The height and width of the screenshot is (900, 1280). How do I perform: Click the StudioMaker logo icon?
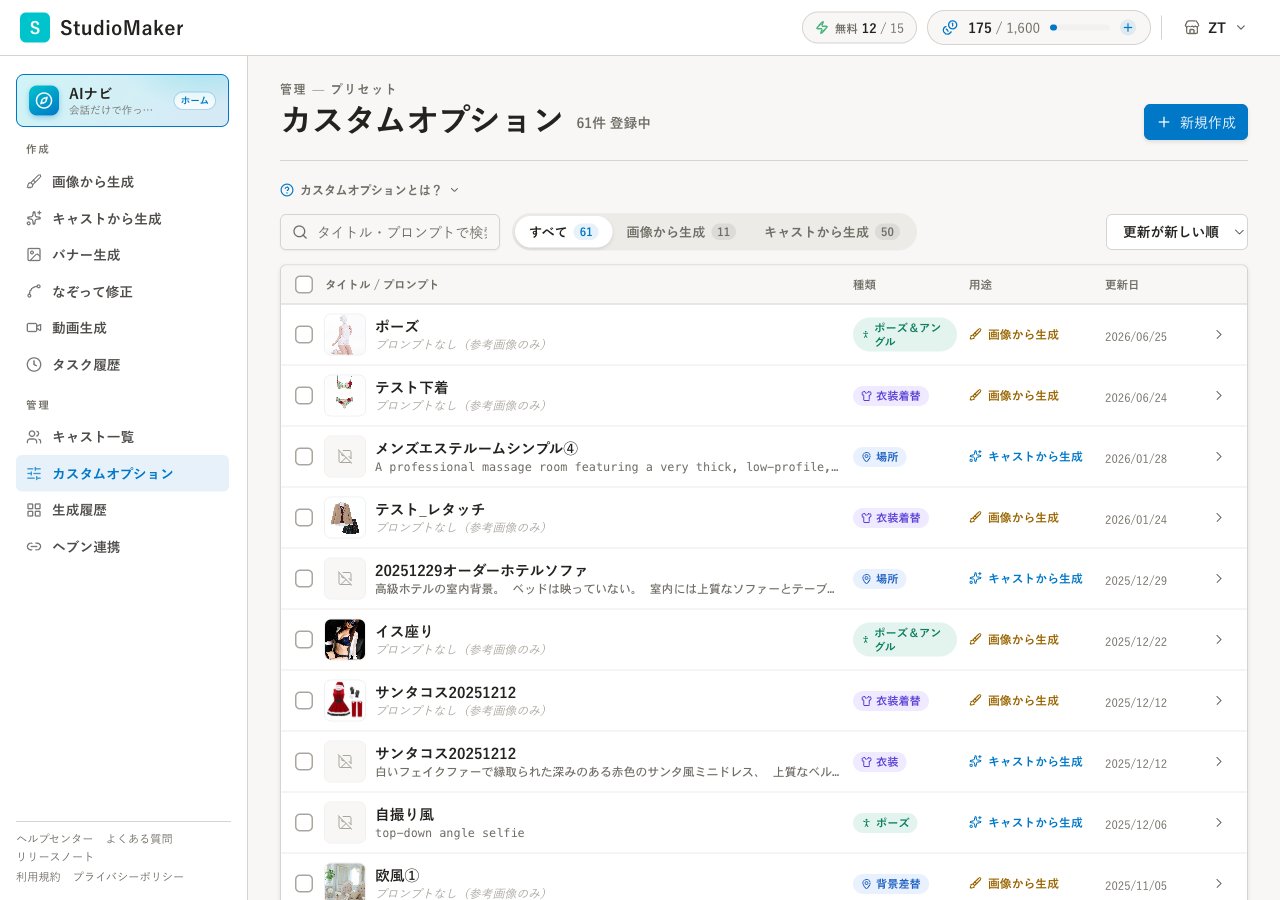pyautogui.click(x=35, y=28)
